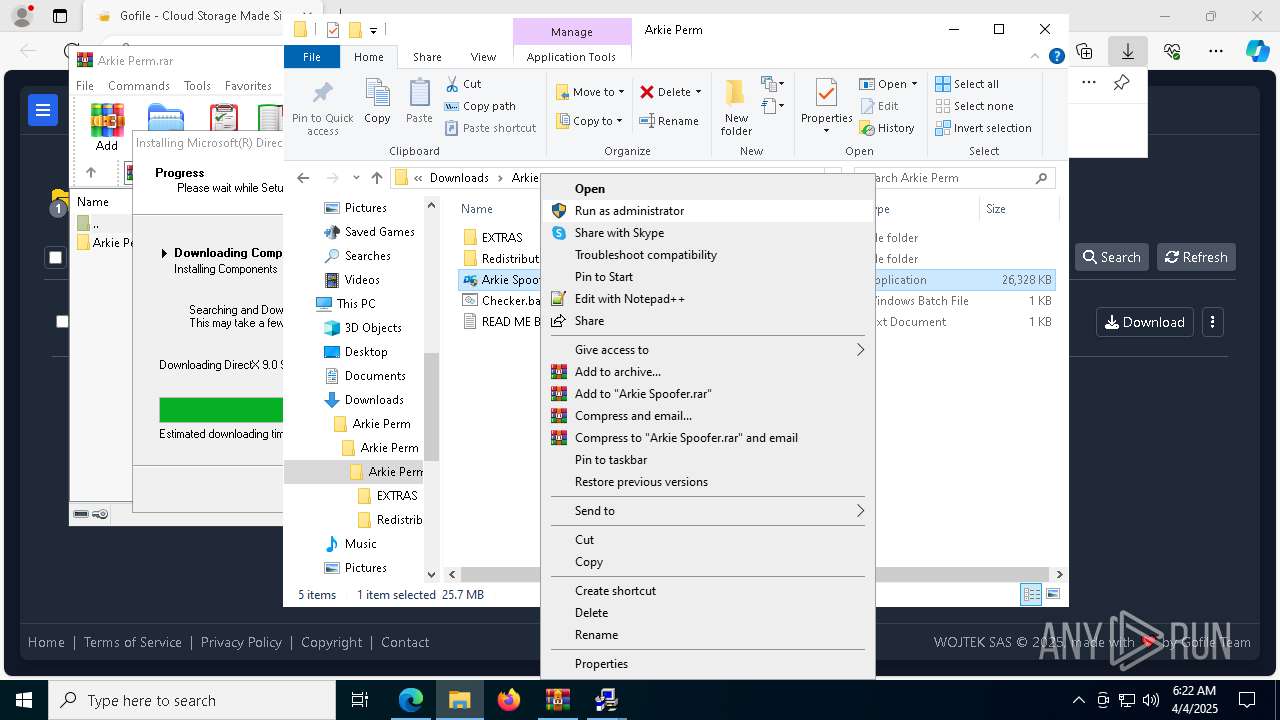Viewport: 1280px width, 720px height.
Task: Click the Gofile hamburger menu icon
Action: [x=43, y=110]
